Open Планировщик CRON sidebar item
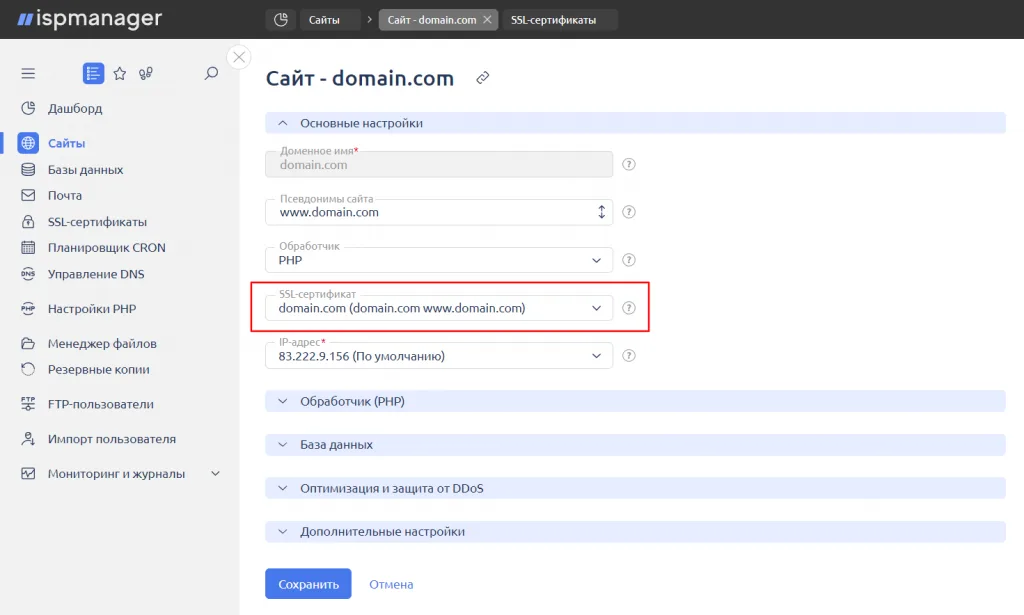The height and width of the screenshot is (615, 1024). (106, 248)
